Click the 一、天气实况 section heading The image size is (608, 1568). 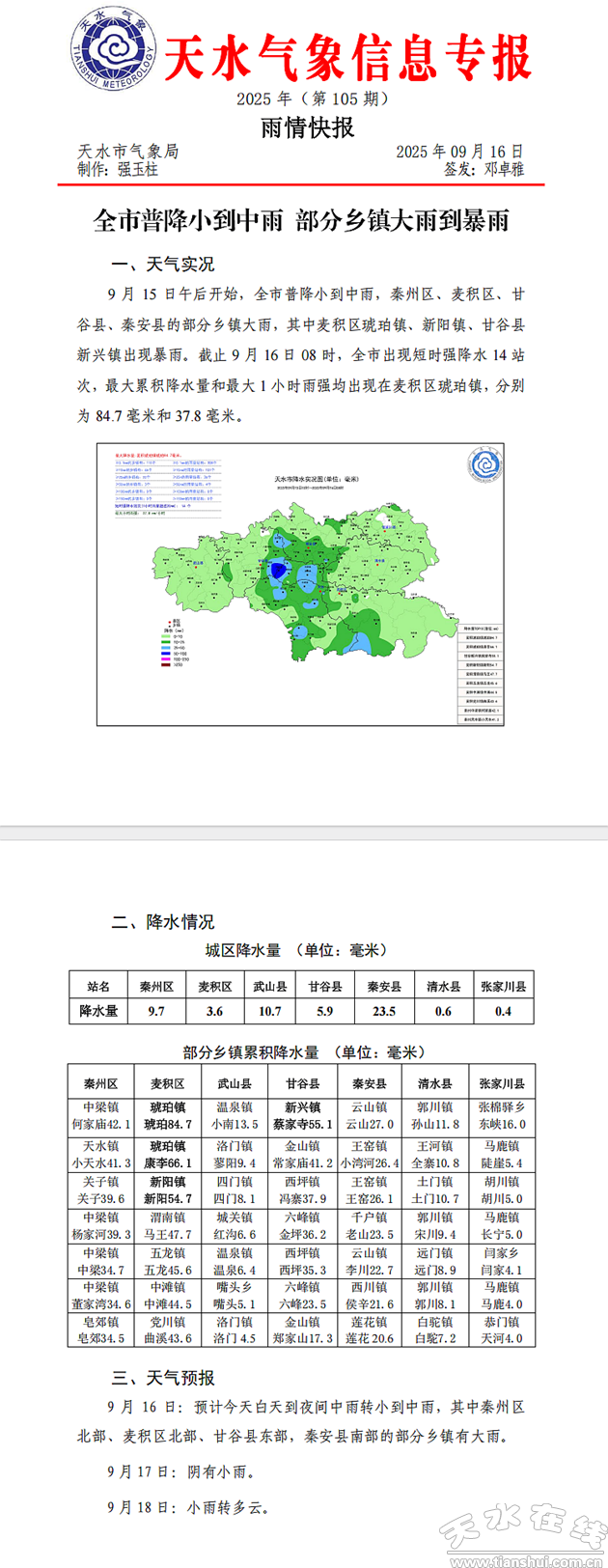point(163,265)
